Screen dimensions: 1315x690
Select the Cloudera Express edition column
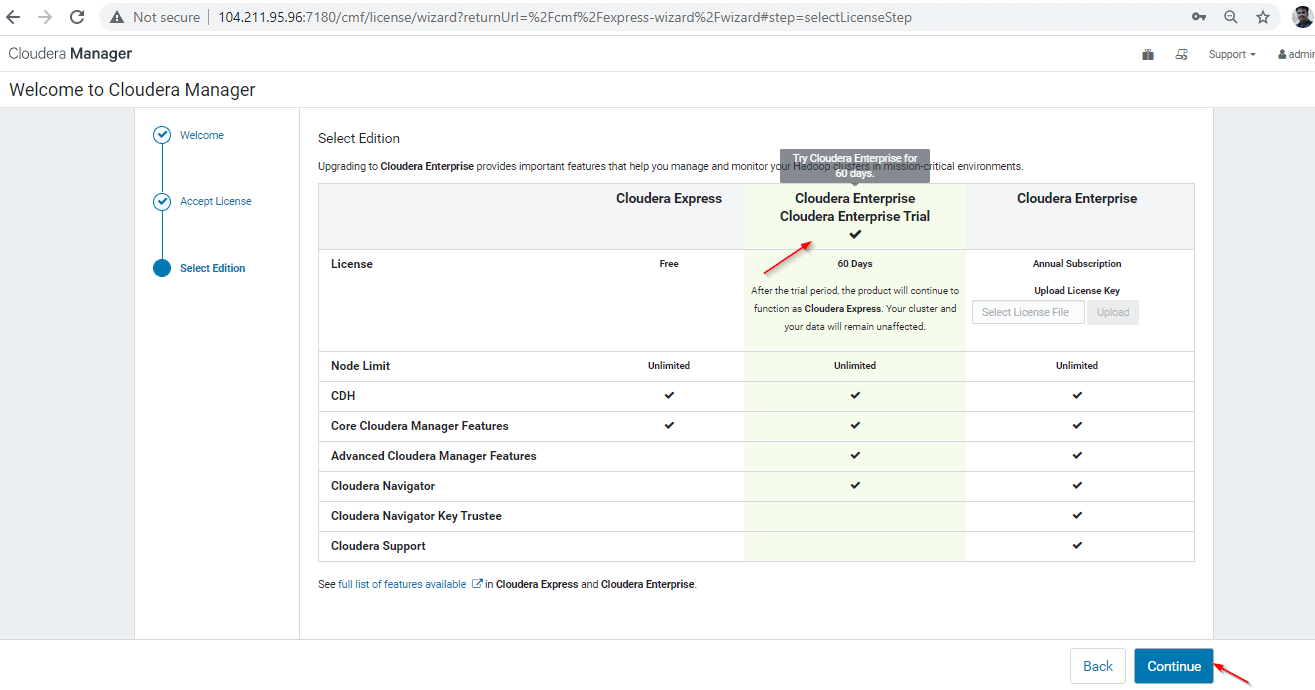668,199
